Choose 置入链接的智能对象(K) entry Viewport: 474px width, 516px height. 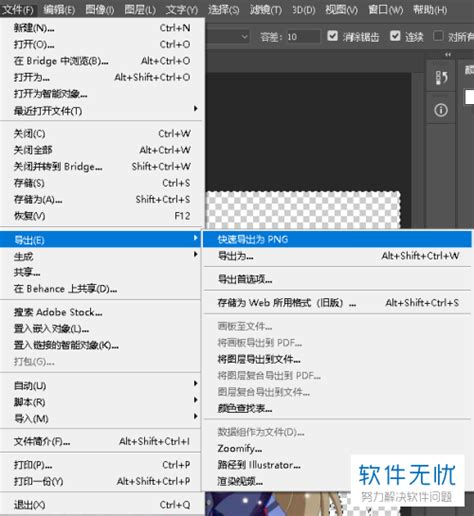click(101, 345)
